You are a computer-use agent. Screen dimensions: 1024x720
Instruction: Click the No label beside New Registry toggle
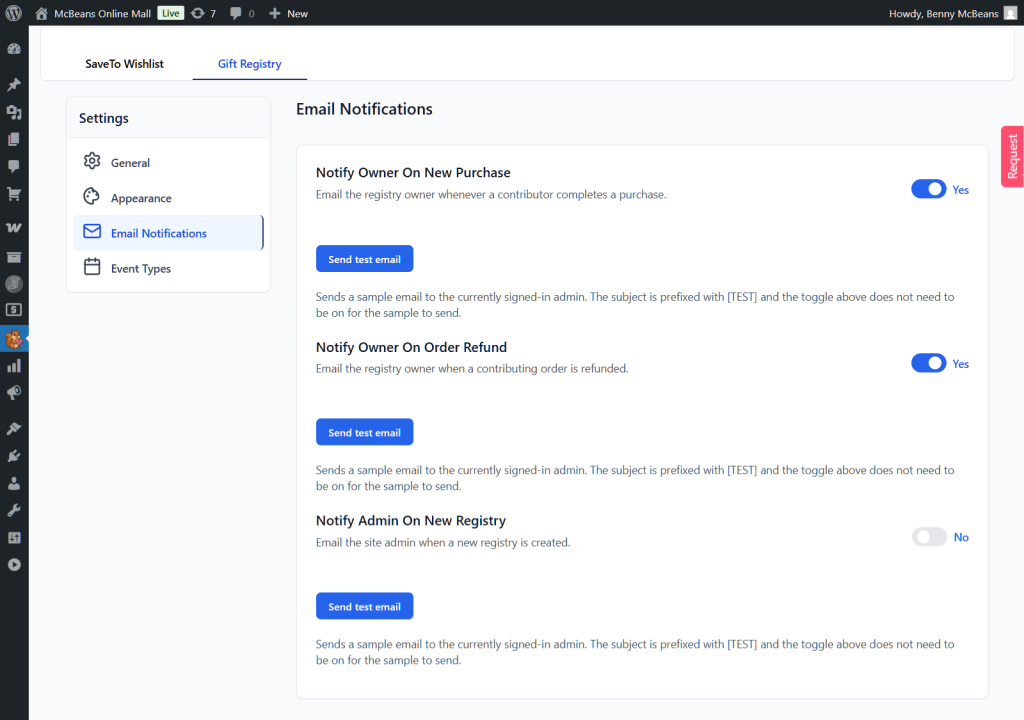961,537
